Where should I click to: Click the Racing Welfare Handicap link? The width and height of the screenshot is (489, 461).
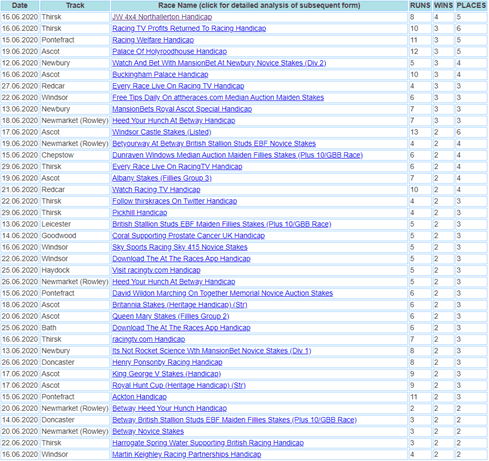153,40
